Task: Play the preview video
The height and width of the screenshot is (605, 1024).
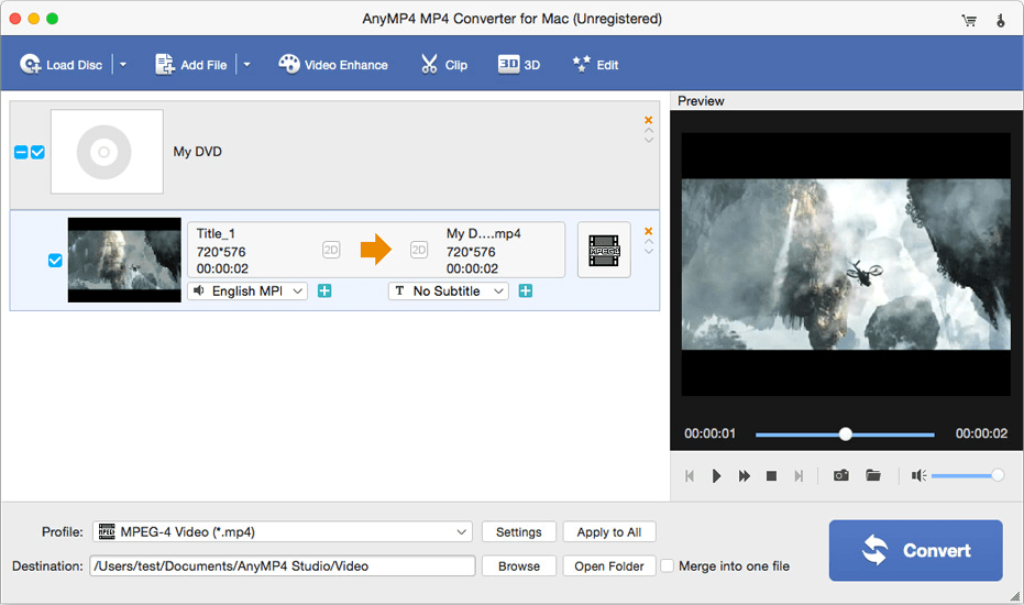Action: tap(716, 476)
